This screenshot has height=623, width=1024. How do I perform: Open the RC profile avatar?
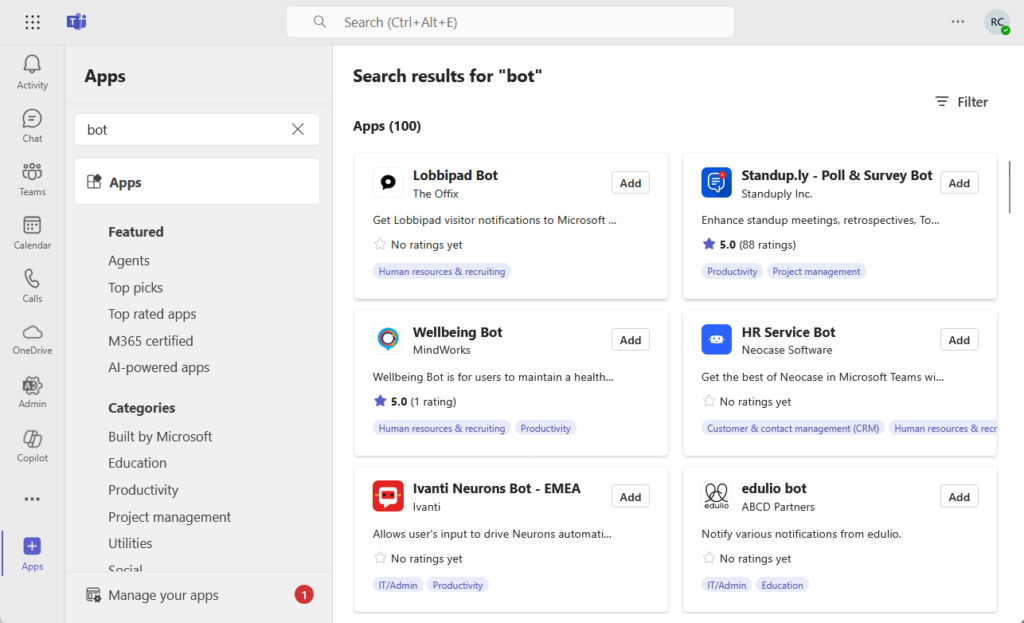(997, 22)
